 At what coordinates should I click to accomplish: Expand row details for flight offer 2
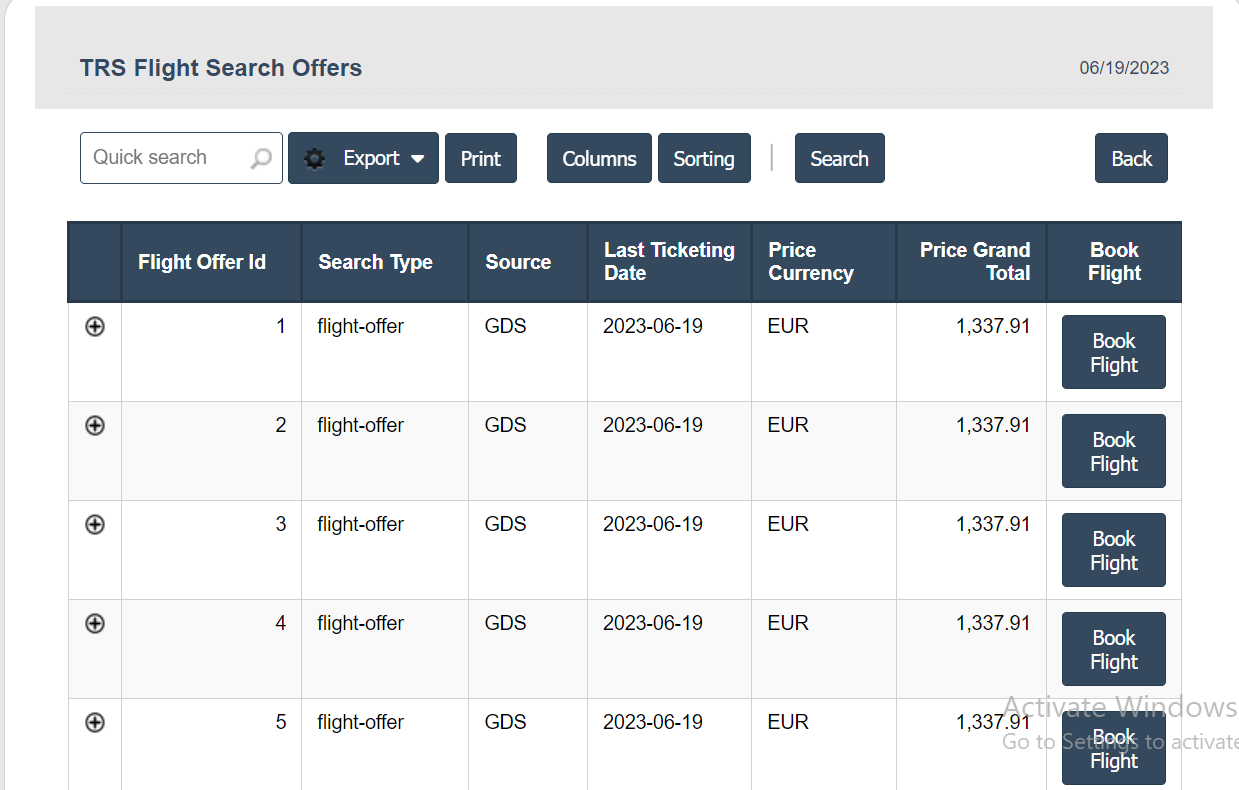tap(95, 425)
